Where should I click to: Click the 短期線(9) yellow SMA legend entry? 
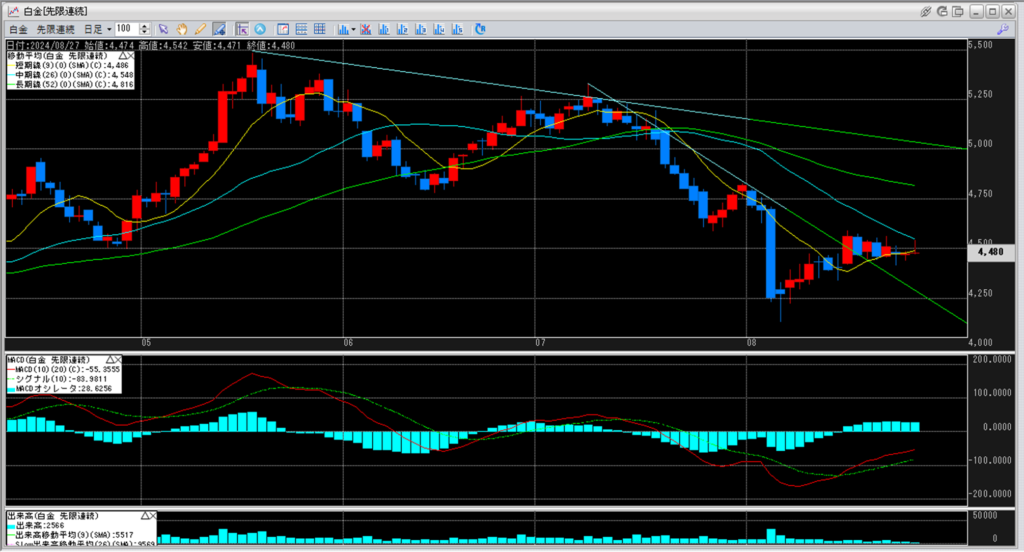coord(69,66)
